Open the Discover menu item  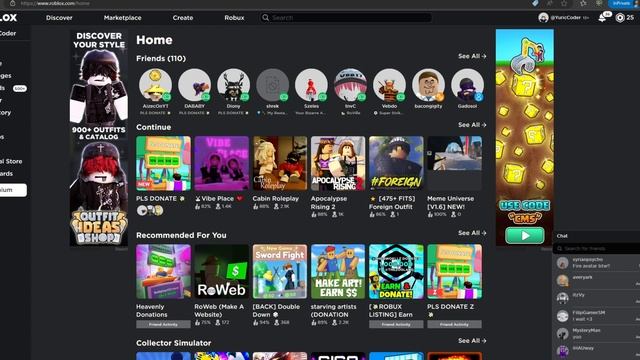point(59,18)
